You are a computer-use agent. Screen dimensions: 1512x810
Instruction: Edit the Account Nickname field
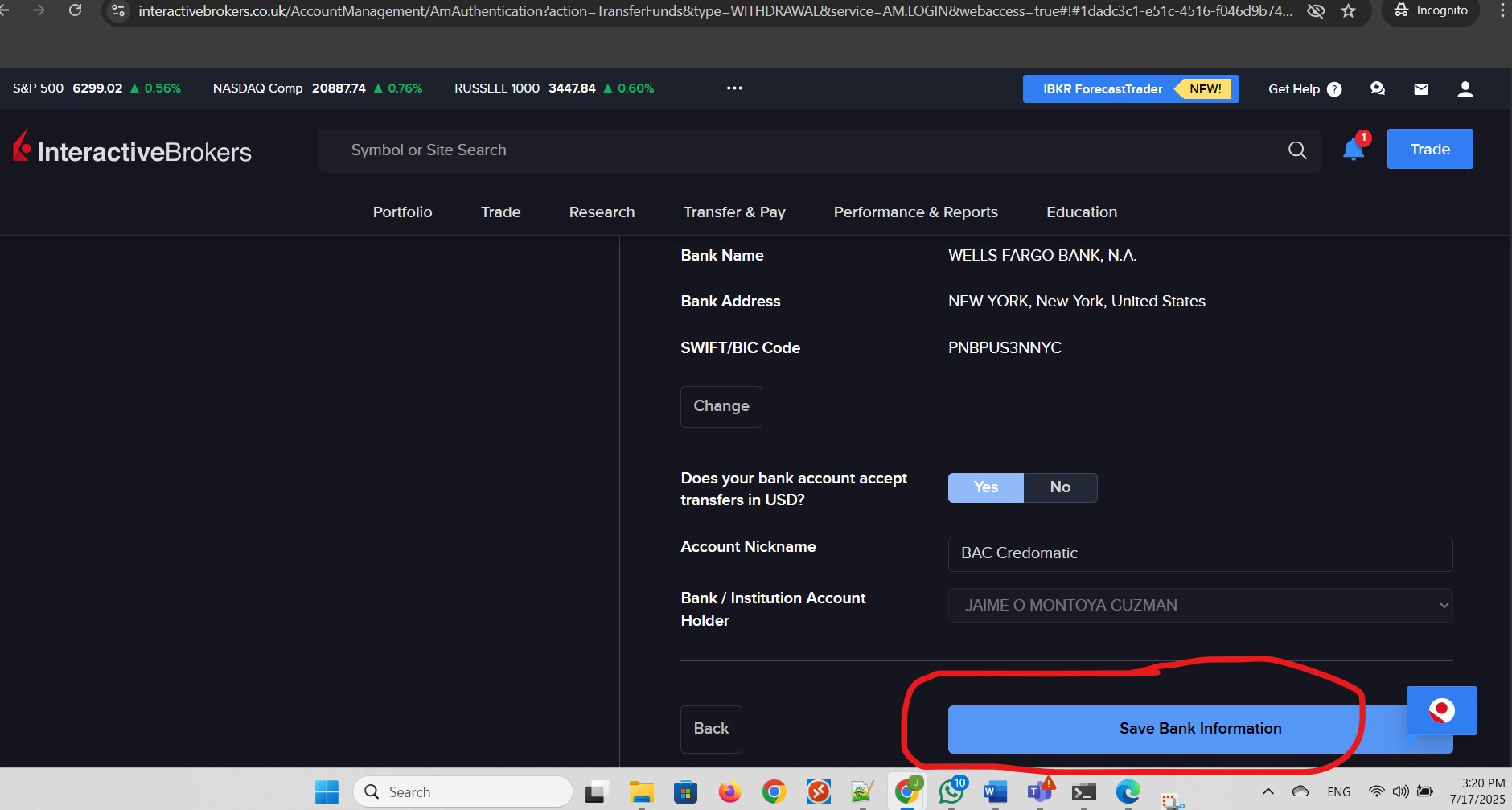pyautogui.click(x=1200, y=553)
